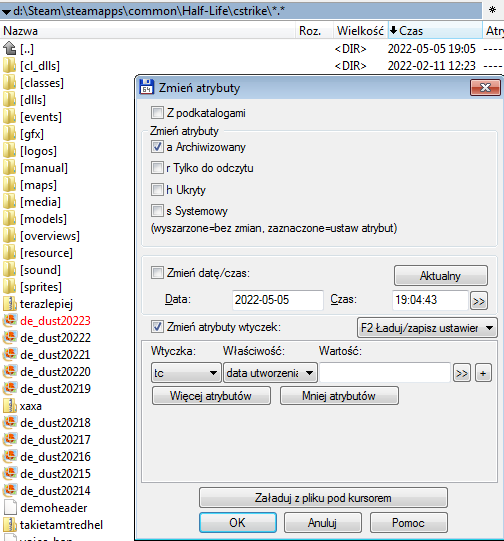Click the empty Wartość input field
Viewport: 504px width, 541px height.
point(385,373)
